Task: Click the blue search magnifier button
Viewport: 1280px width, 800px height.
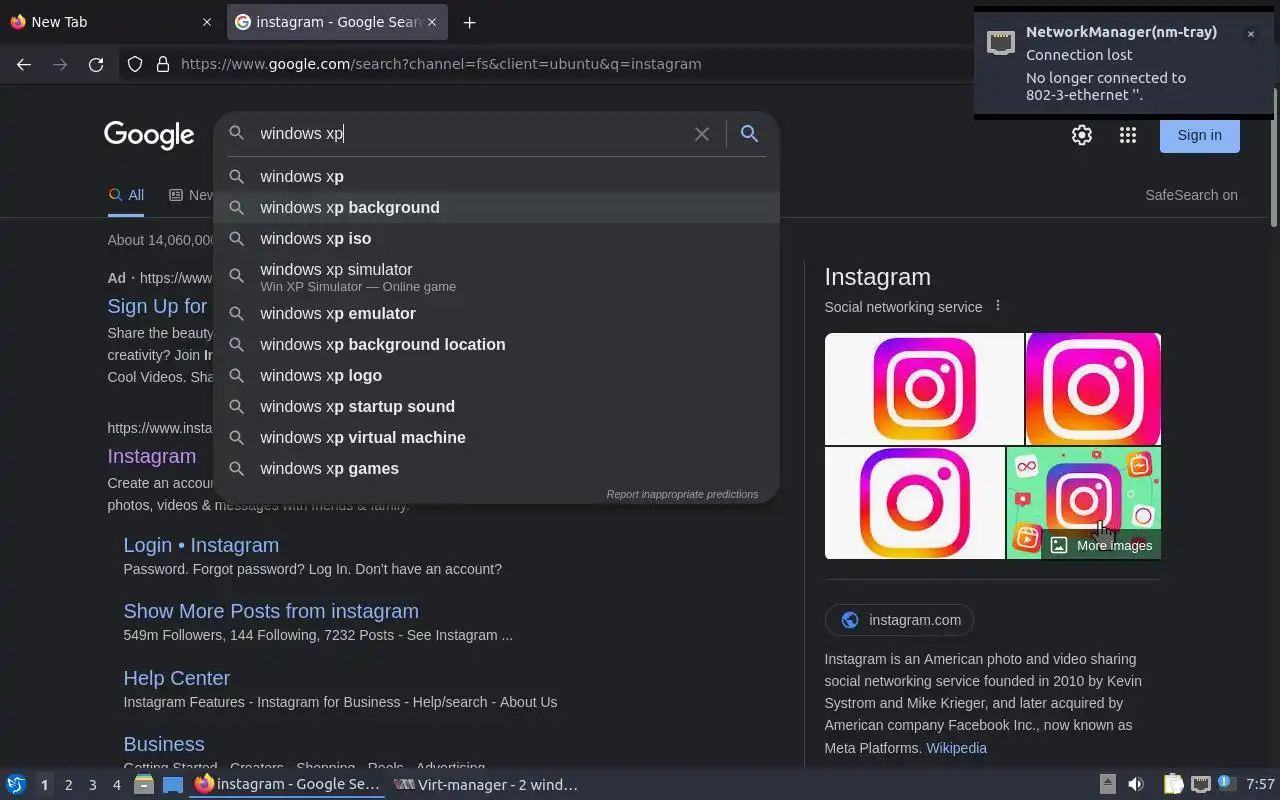Action: click(749, 133)
